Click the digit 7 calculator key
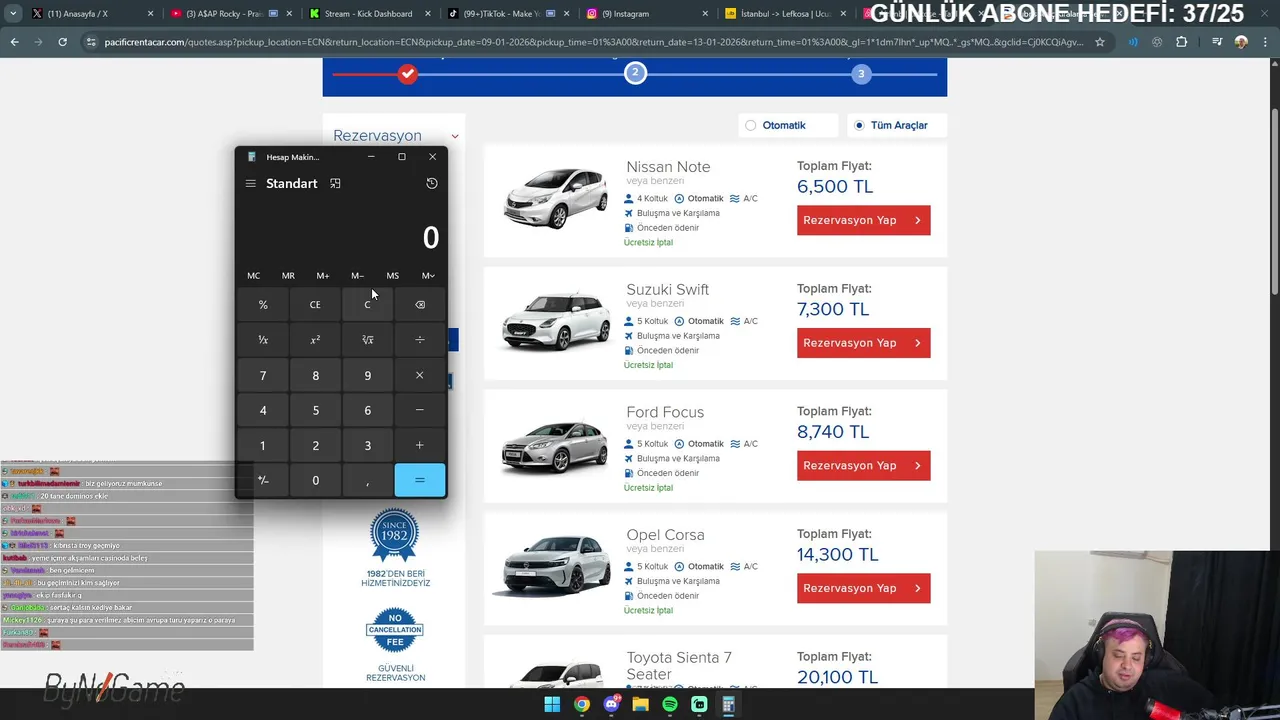This screenshot has height=720, width=1280. (263, 375)
